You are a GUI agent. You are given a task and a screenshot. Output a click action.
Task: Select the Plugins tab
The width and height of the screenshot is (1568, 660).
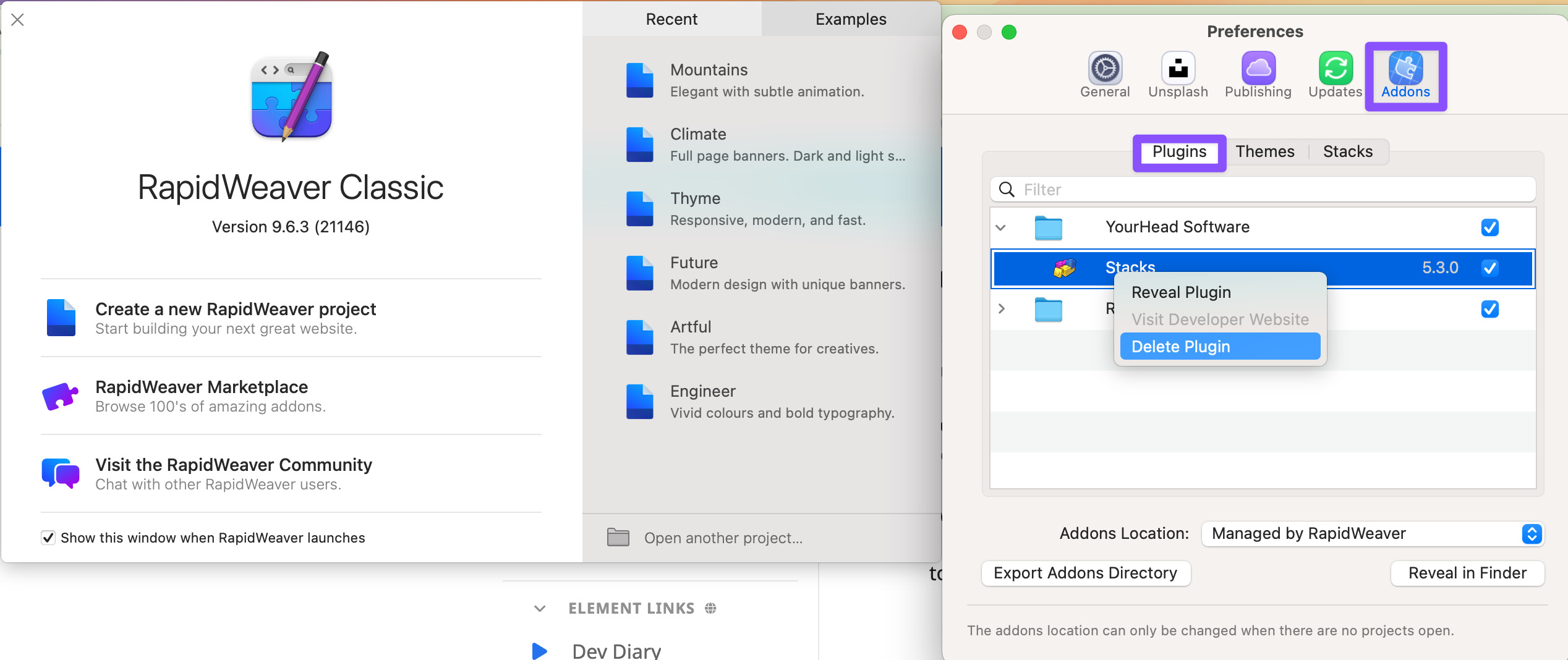tap(1179, 152)
